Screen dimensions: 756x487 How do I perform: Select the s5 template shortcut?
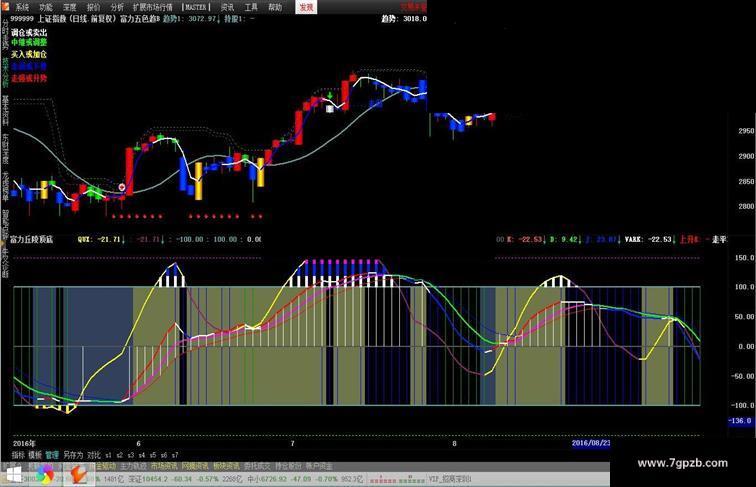tap(153, 455)
